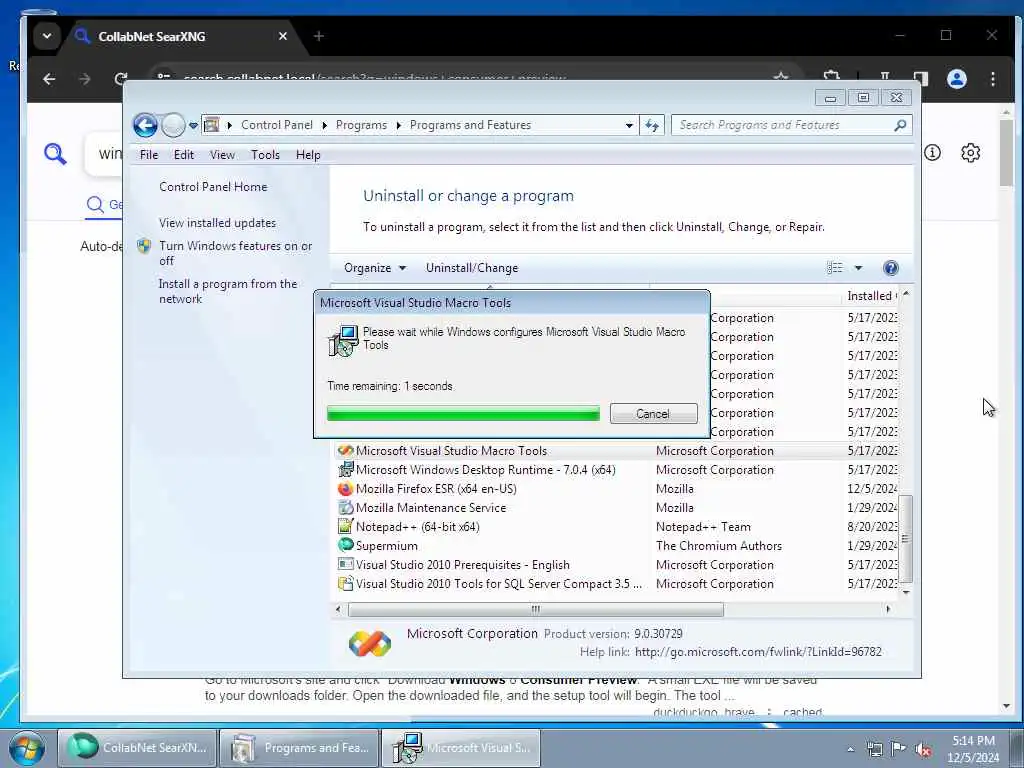Open the Organize dropdown

[375, 268]
